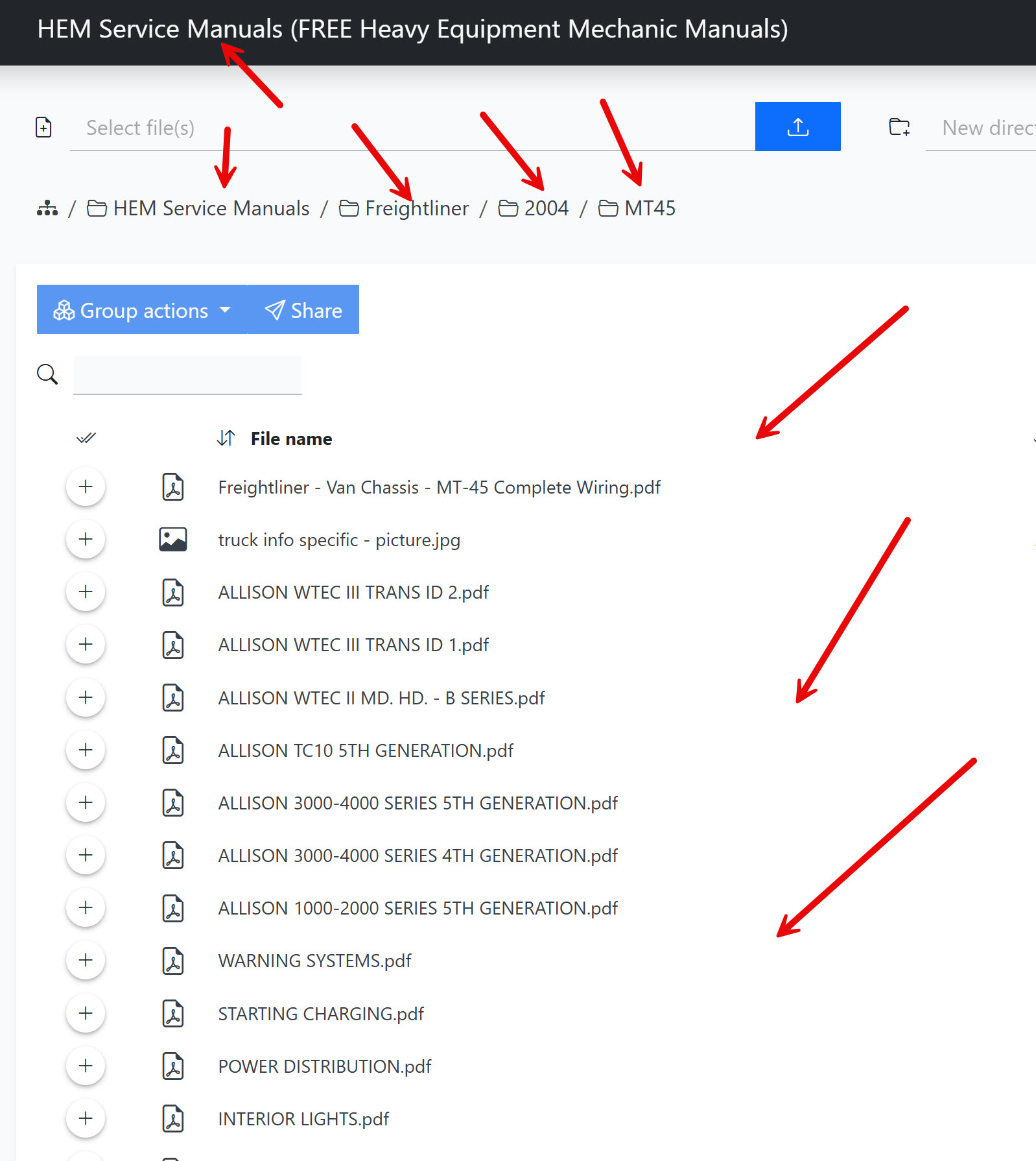
Task: Expand plus for INTERIOR LIGHTS.pdf
Action: pos(86,1118)
